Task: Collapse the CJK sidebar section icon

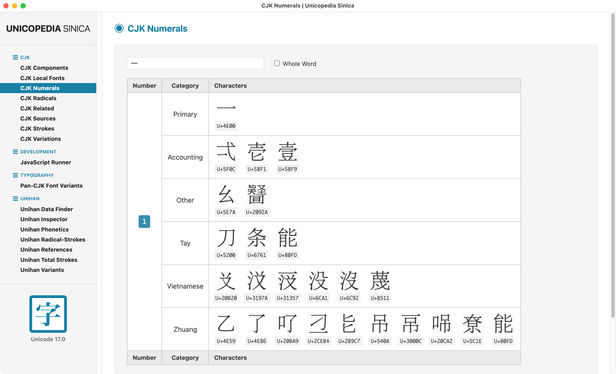Action: tap(15, 57)
